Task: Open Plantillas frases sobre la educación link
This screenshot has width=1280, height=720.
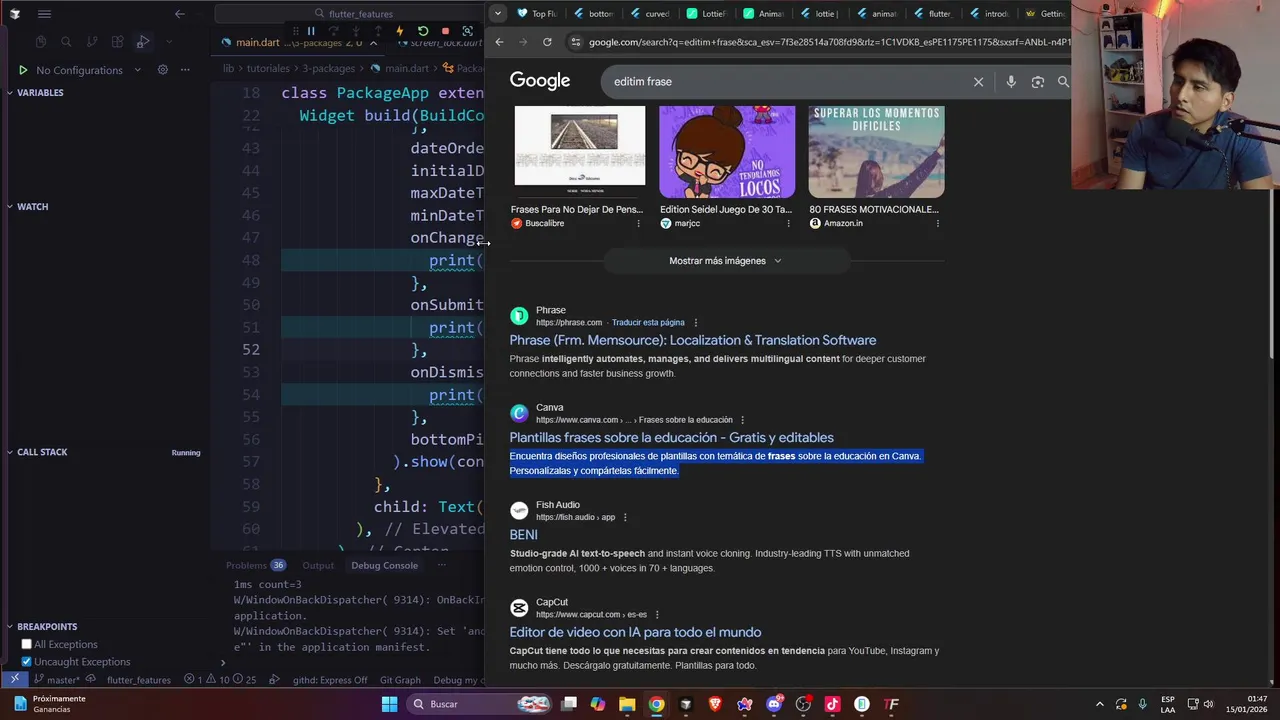Action: coord(671,438)
